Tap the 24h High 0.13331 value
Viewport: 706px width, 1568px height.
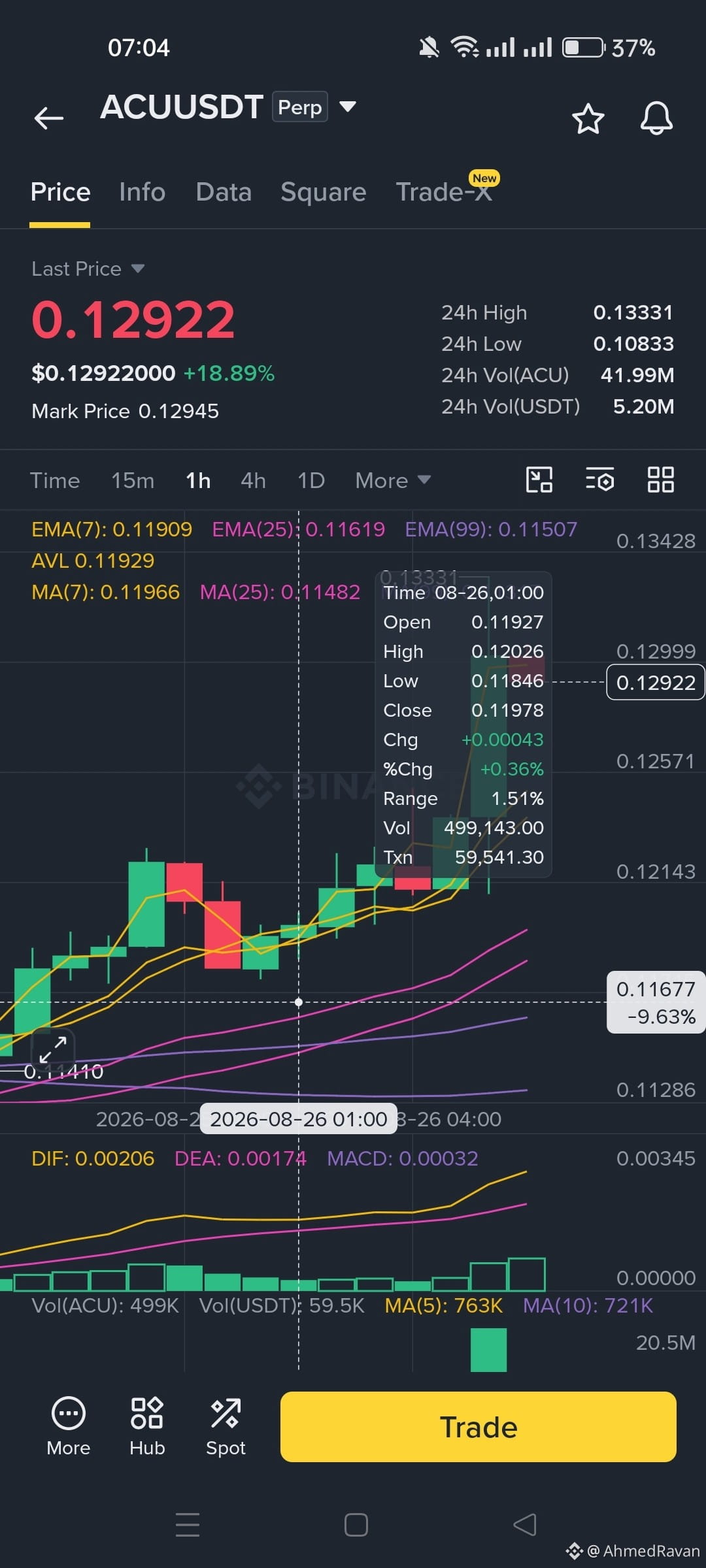(633, 312)
